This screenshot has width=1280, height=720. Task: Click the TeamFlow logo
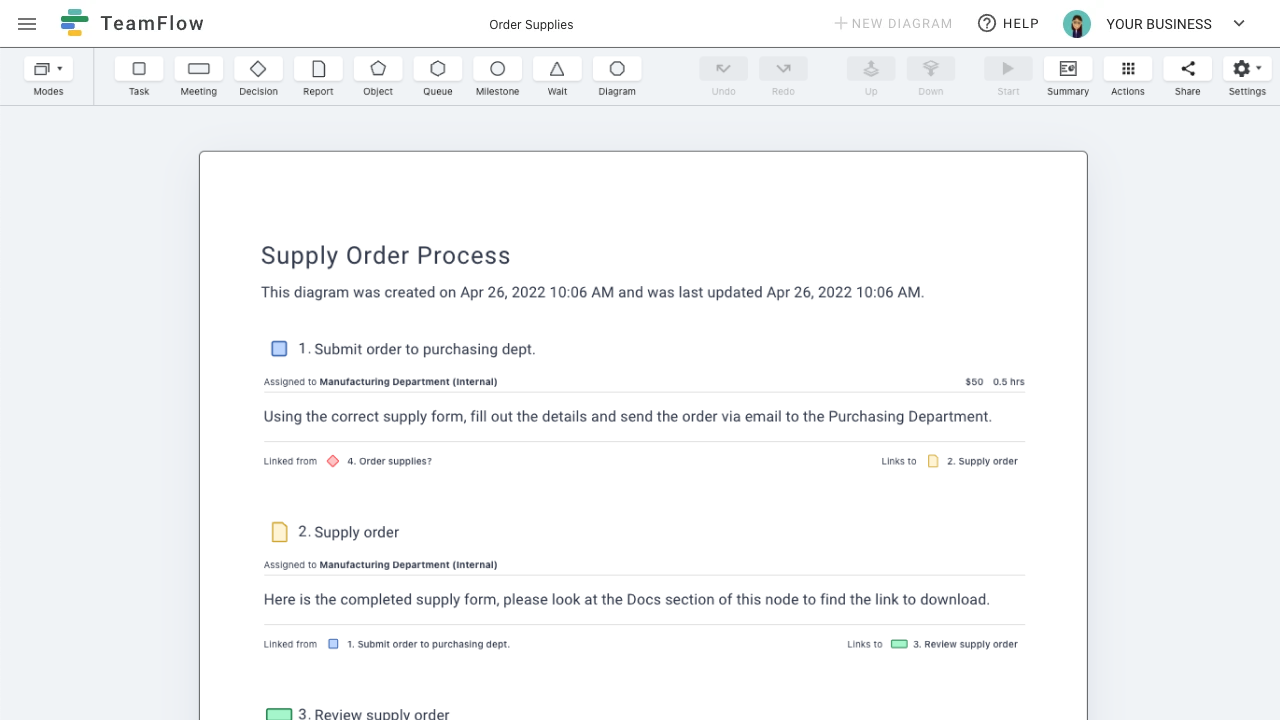click(x=131, y=23)
